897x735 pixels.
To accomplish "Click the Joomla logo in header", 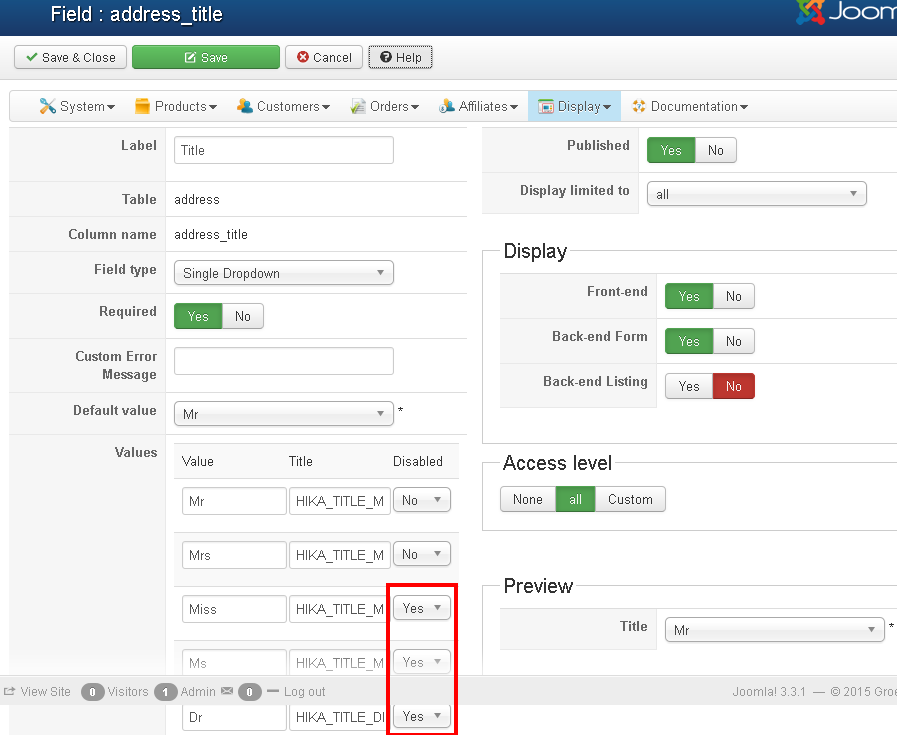I will tap(846, 11).
